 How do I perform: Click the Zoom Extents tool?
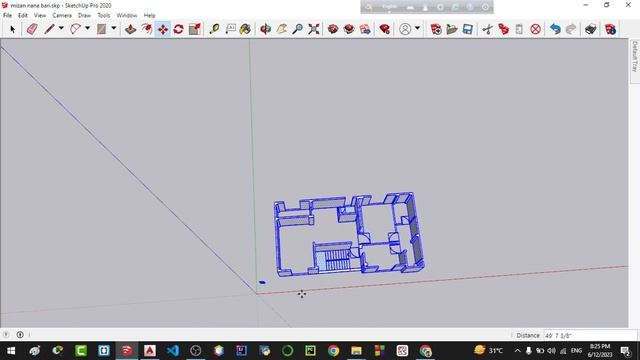point(313,29)
